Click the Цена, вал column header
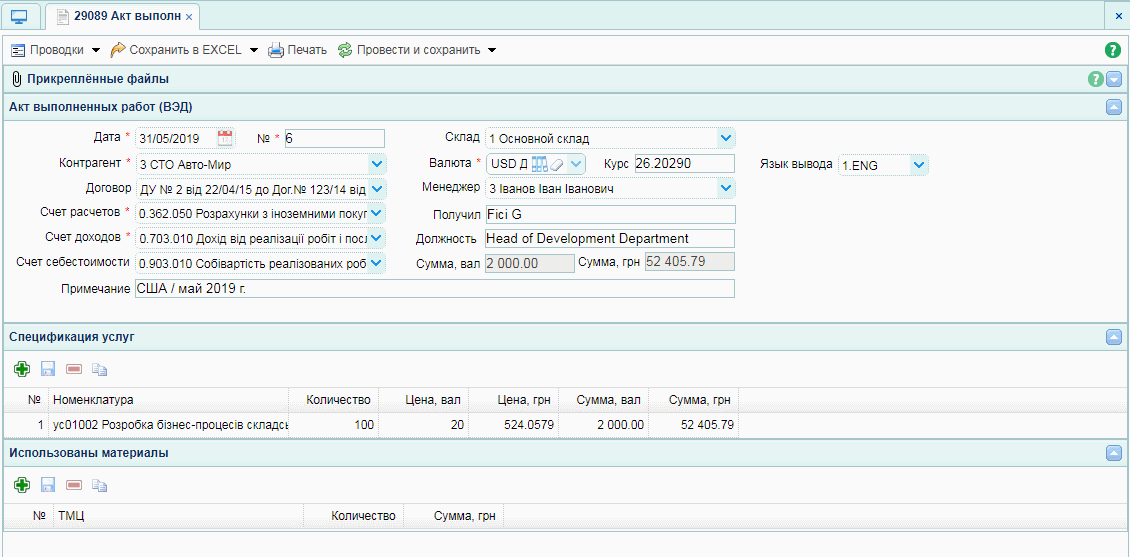This screenshot has width=1130, height=557. (423, 400)
